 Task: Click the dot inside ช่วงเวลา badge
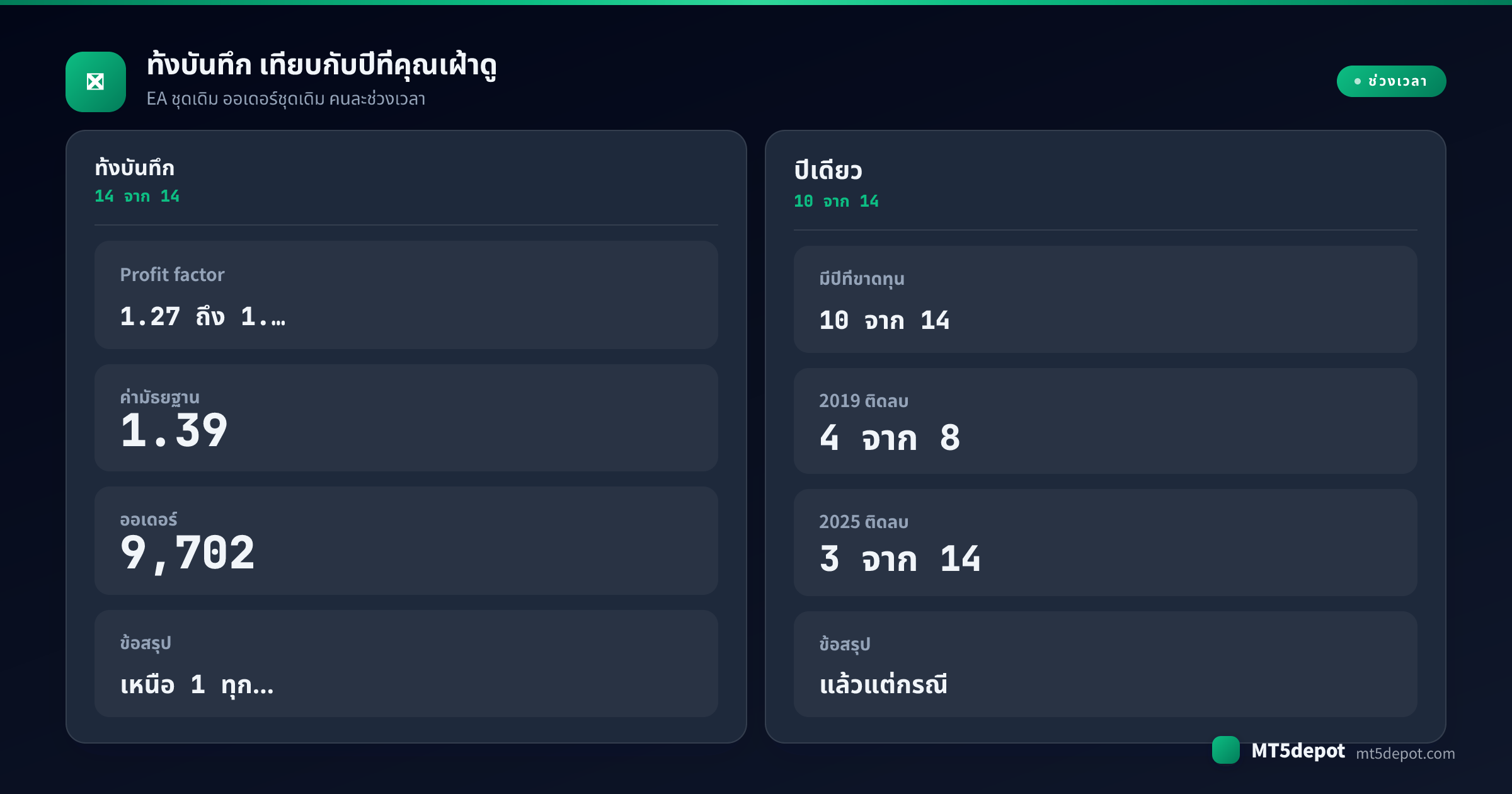pyautogui.click(x=1357, y=81)
